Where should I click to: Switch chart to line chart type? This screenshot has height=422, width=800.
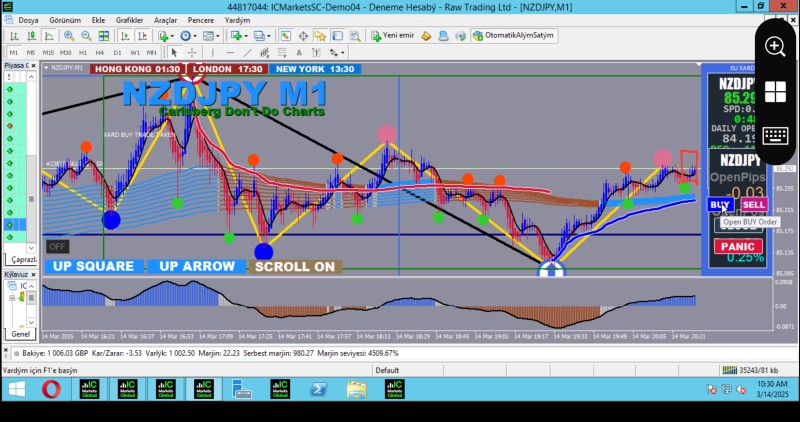(x=49, y=36)
